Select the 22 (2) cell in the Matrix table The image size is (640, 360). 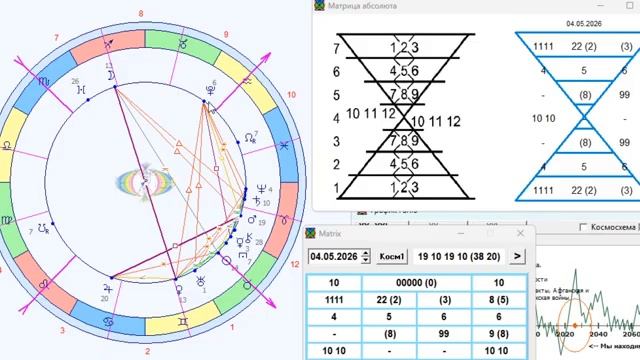point(389,300)
